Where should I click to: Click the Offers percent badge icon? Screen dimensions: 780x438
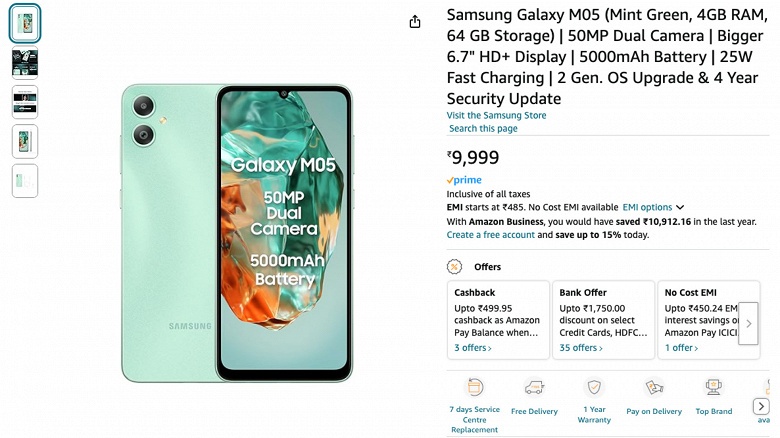(455, 267)
